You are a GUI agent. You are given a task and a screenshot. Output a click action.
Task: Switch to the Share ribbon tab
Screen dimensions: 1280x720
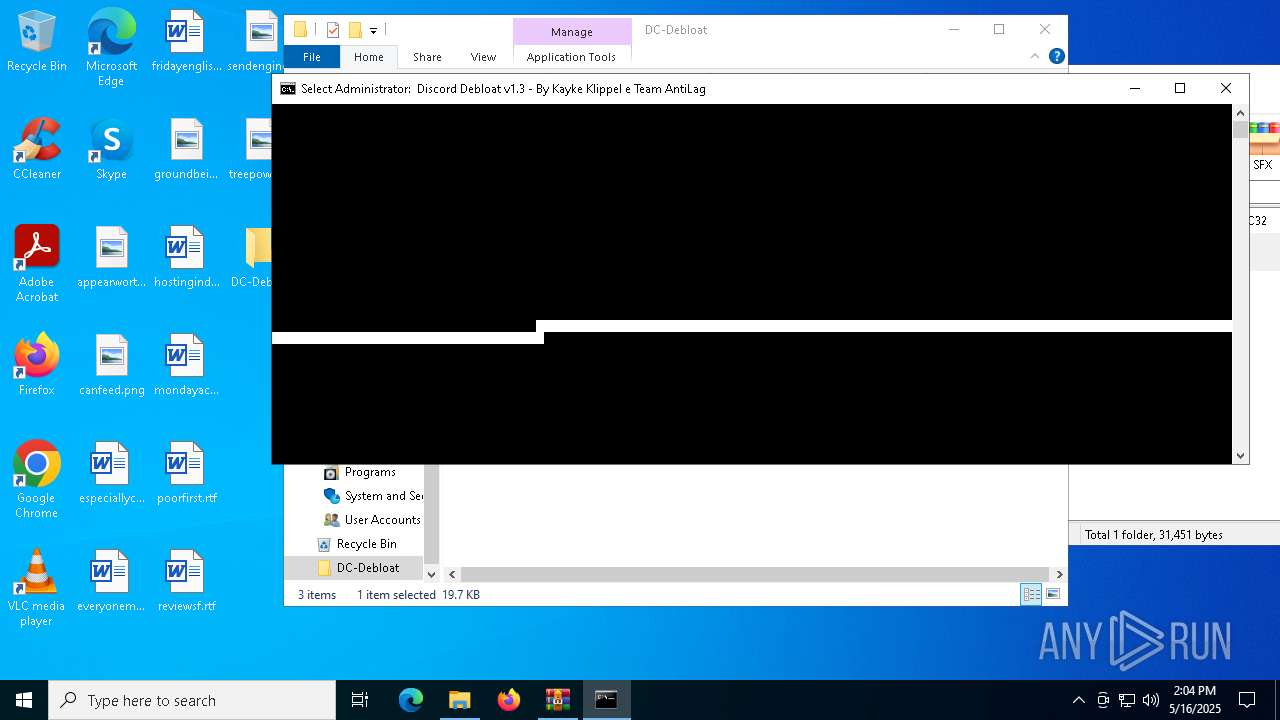pos(427,57)
